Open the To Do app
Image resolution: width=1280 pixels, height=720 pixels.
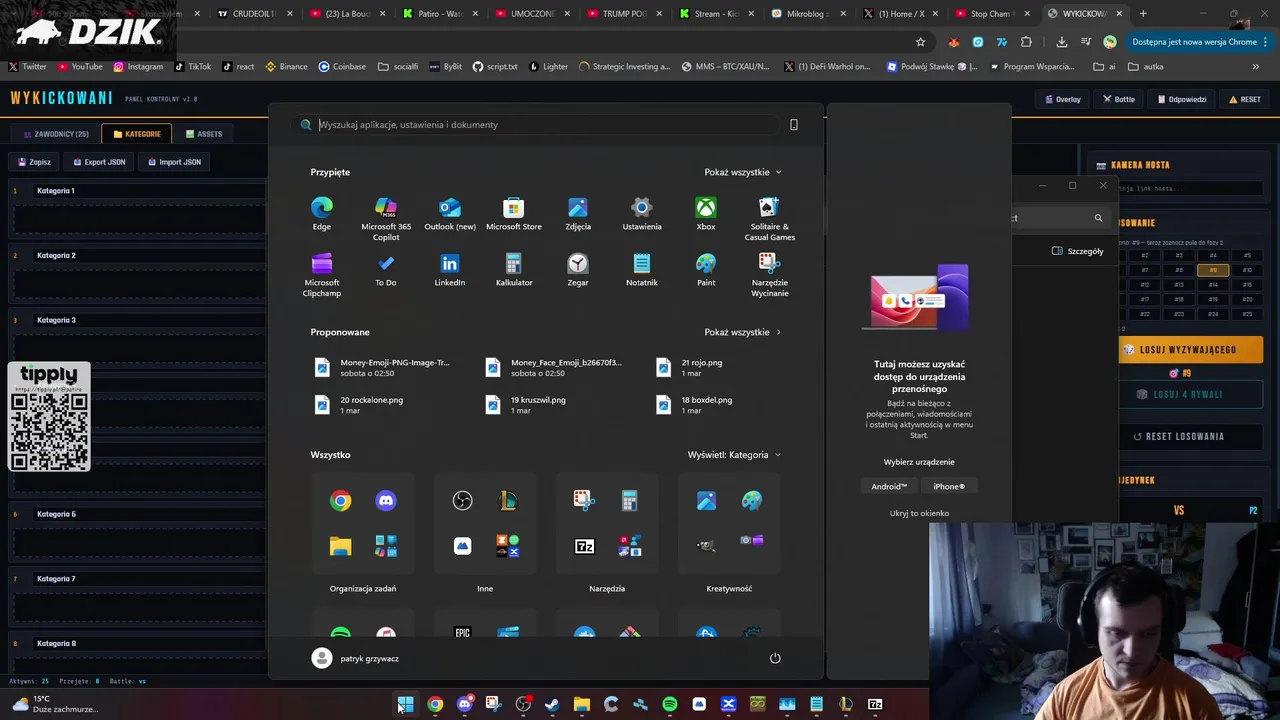click(386, 269)
